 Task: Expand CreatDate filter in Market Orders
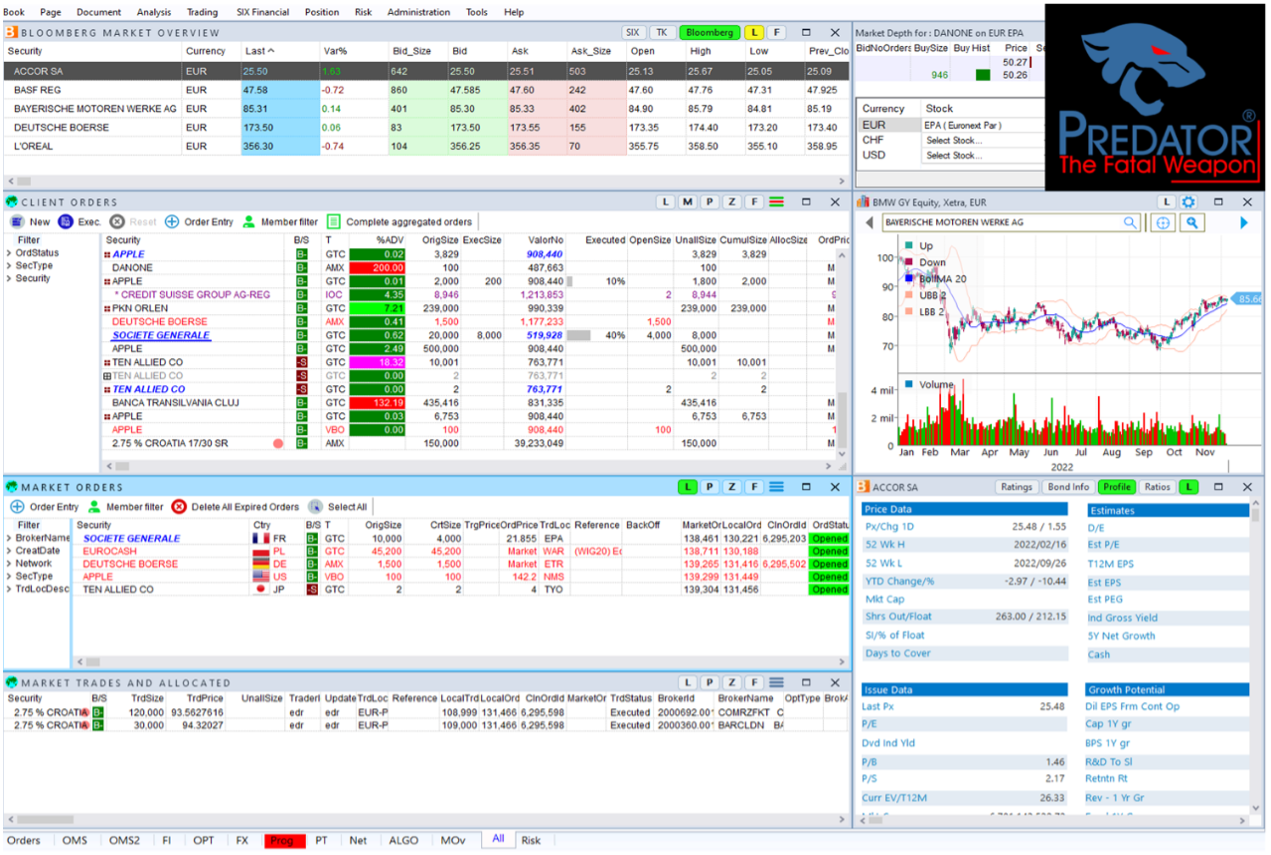[x=9, y=551]
